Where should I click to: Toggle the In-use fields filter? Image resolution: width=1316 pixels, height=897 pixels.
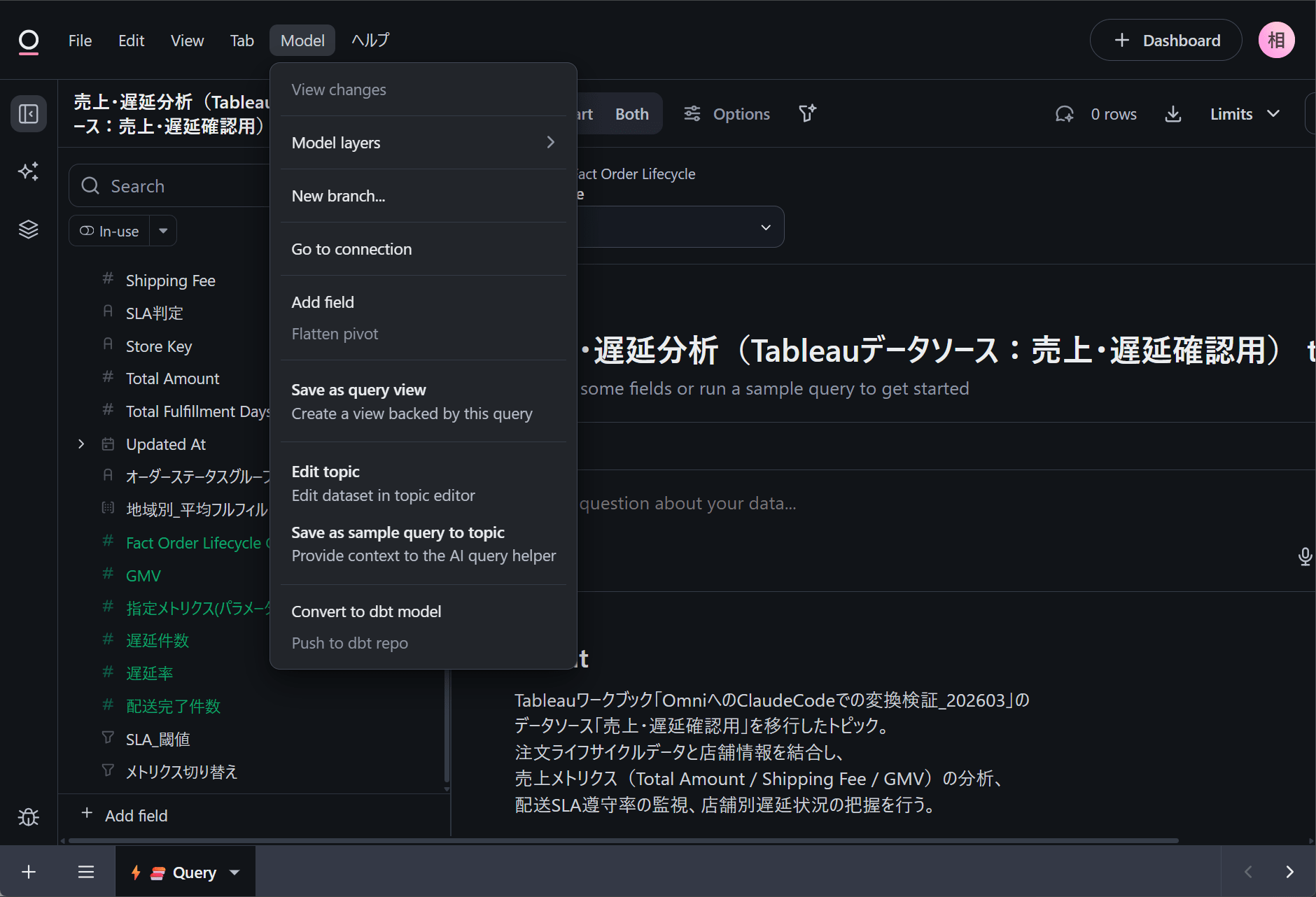[x=109, y=231]
